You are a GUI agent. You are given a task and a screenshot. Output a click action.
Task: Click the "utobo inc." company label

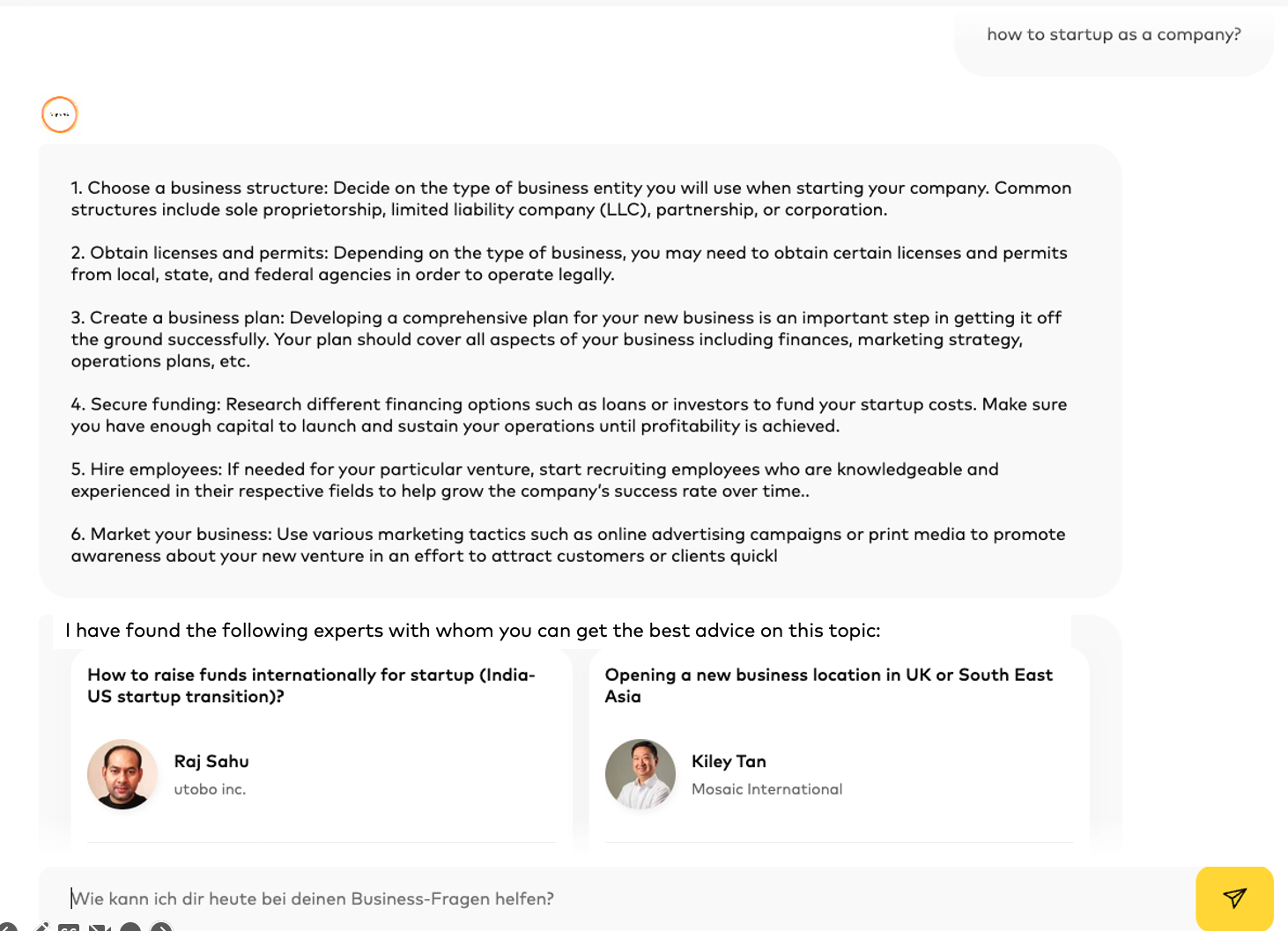coord(210,789)
